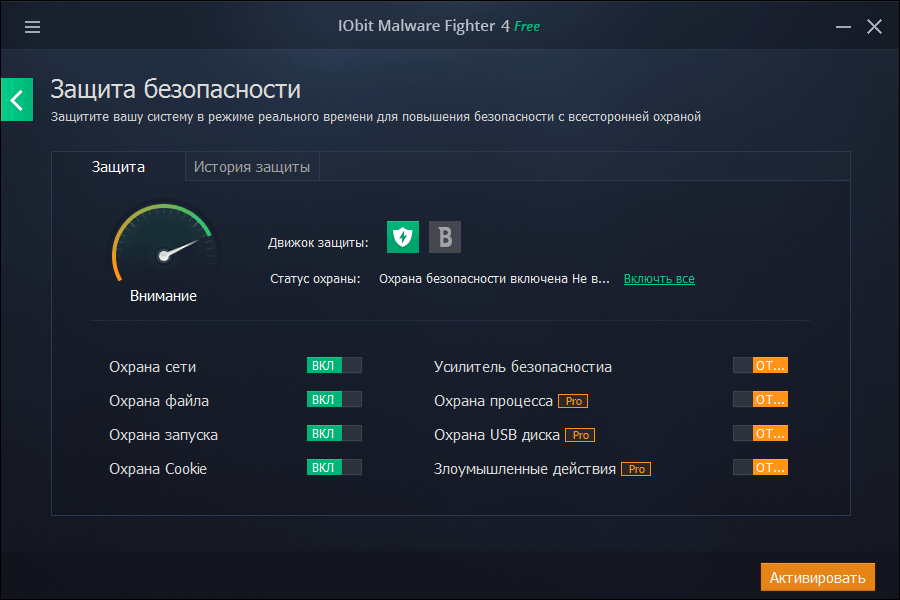Click the green shield protection engine icon

(402, 237)
